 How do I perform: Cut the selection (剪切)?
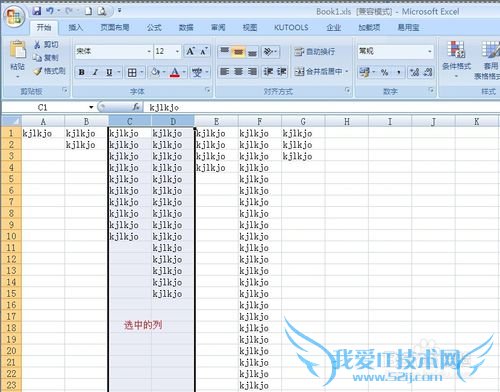pyautogui.click(x=46, y=45)
